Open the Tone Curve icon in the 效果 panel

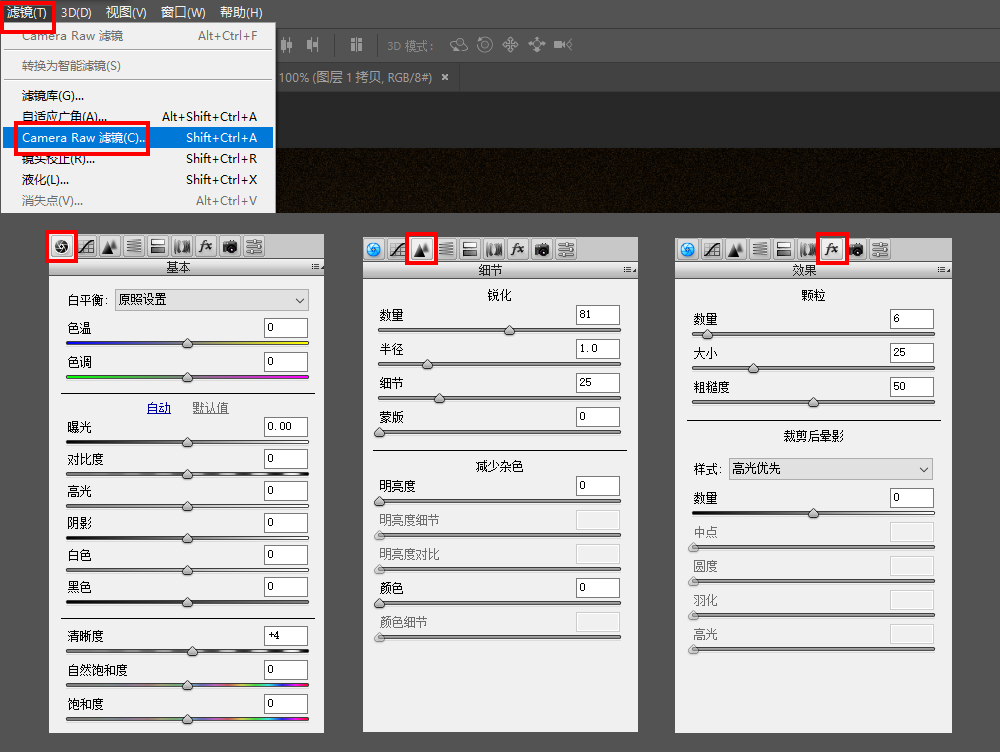point(712,249)
